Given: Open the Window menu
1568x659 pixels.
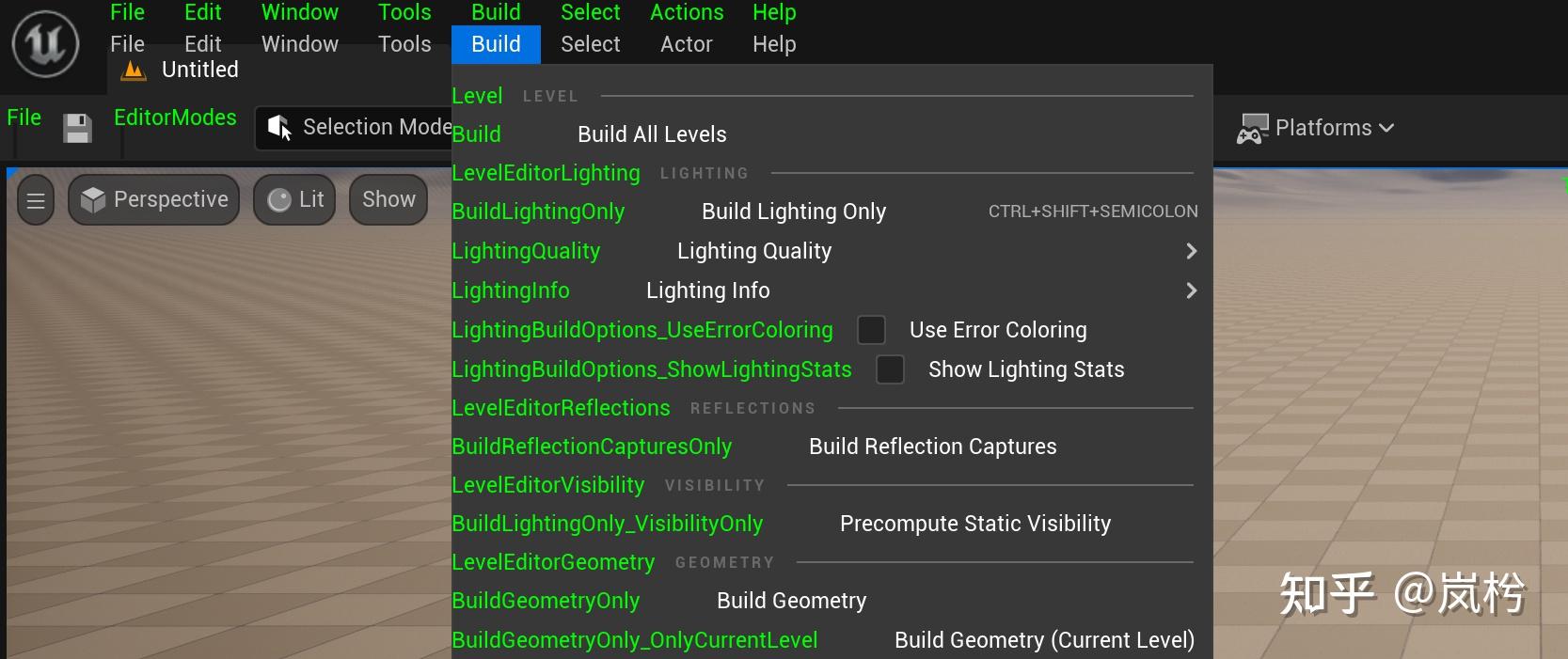Looking at the screenshot, I should tap(299, 44).
